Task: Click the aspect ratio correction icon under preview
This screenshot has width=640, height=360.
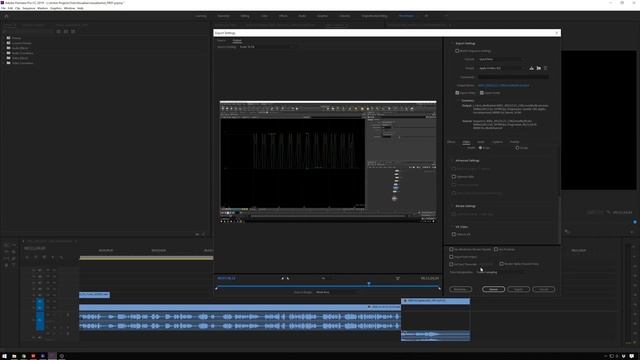Action: click(398, 278)
